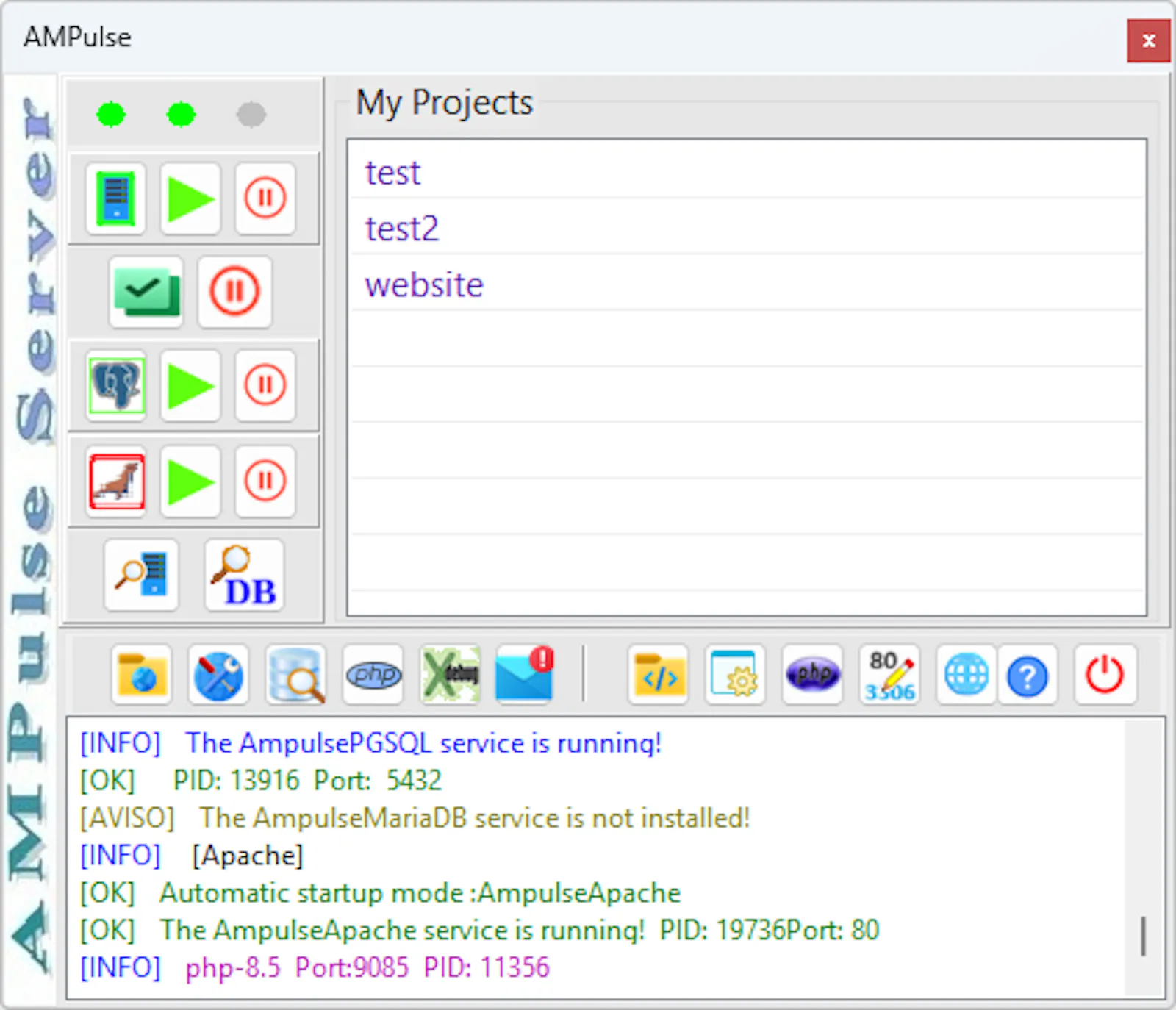Click the red power shutdown icon
1176x1010 pixels.
(1105, 675)
